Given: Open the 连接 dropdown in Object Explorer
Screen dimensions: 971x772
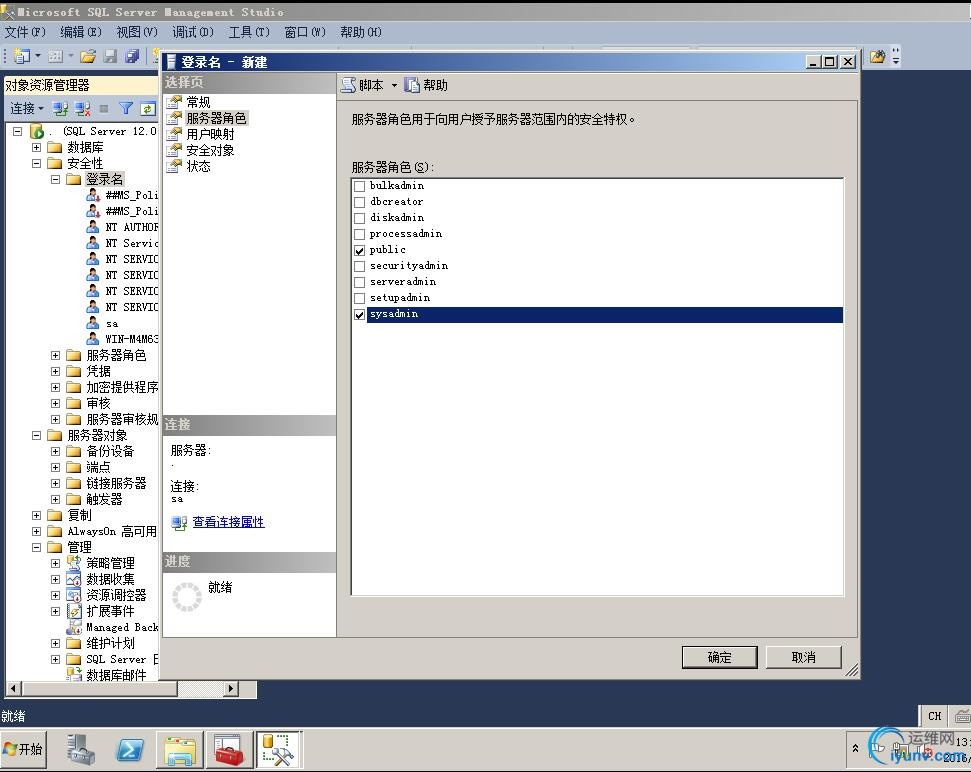Looking at the screenshot, I should (x=27, y=108).
